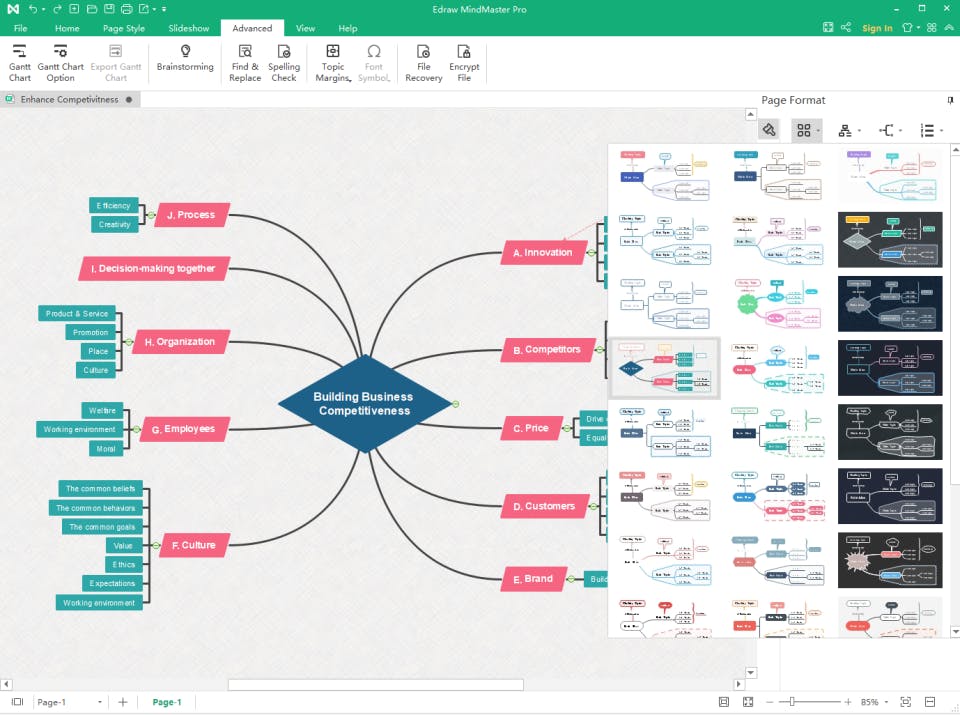This screenshot has height=715, width=960.
Task: Open File Recovery
Action: coord(423,62)
